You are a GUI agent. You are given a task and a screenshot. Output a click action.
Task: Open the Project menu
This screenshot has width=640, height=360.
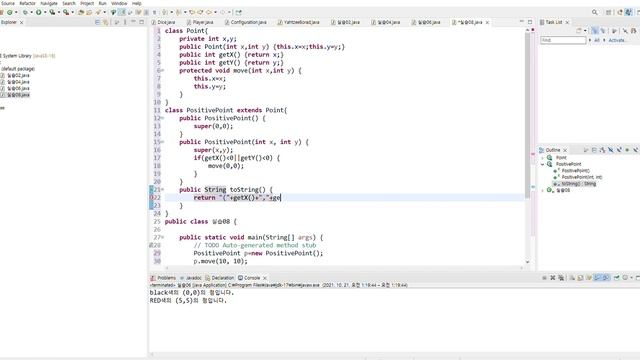click(87, 3)
